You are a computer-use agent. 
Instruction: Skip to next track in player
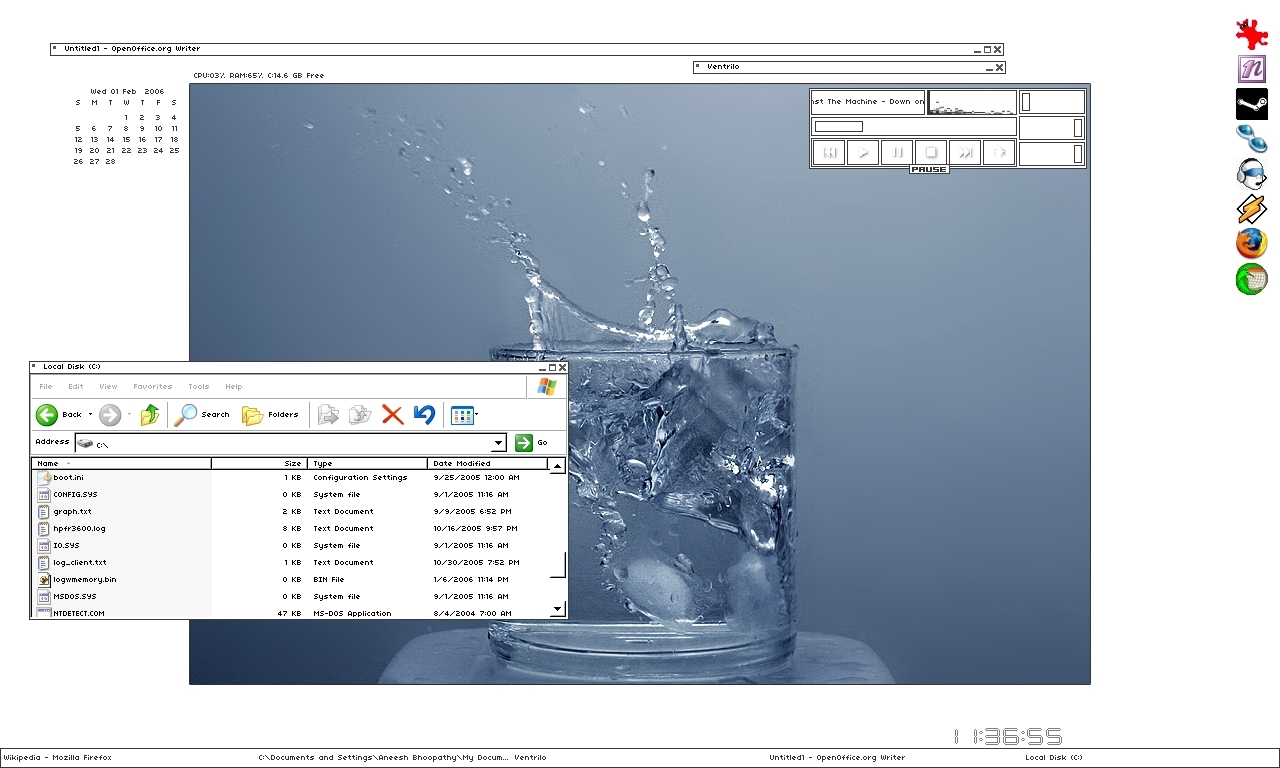[964, 153]
